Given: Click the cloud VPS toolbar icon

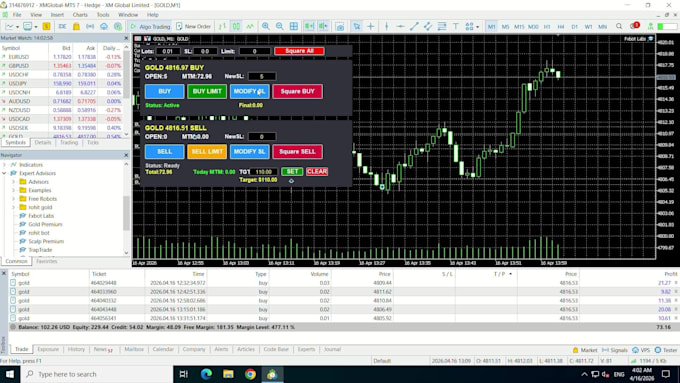Looking at the screenshot, I should point(104,26).
